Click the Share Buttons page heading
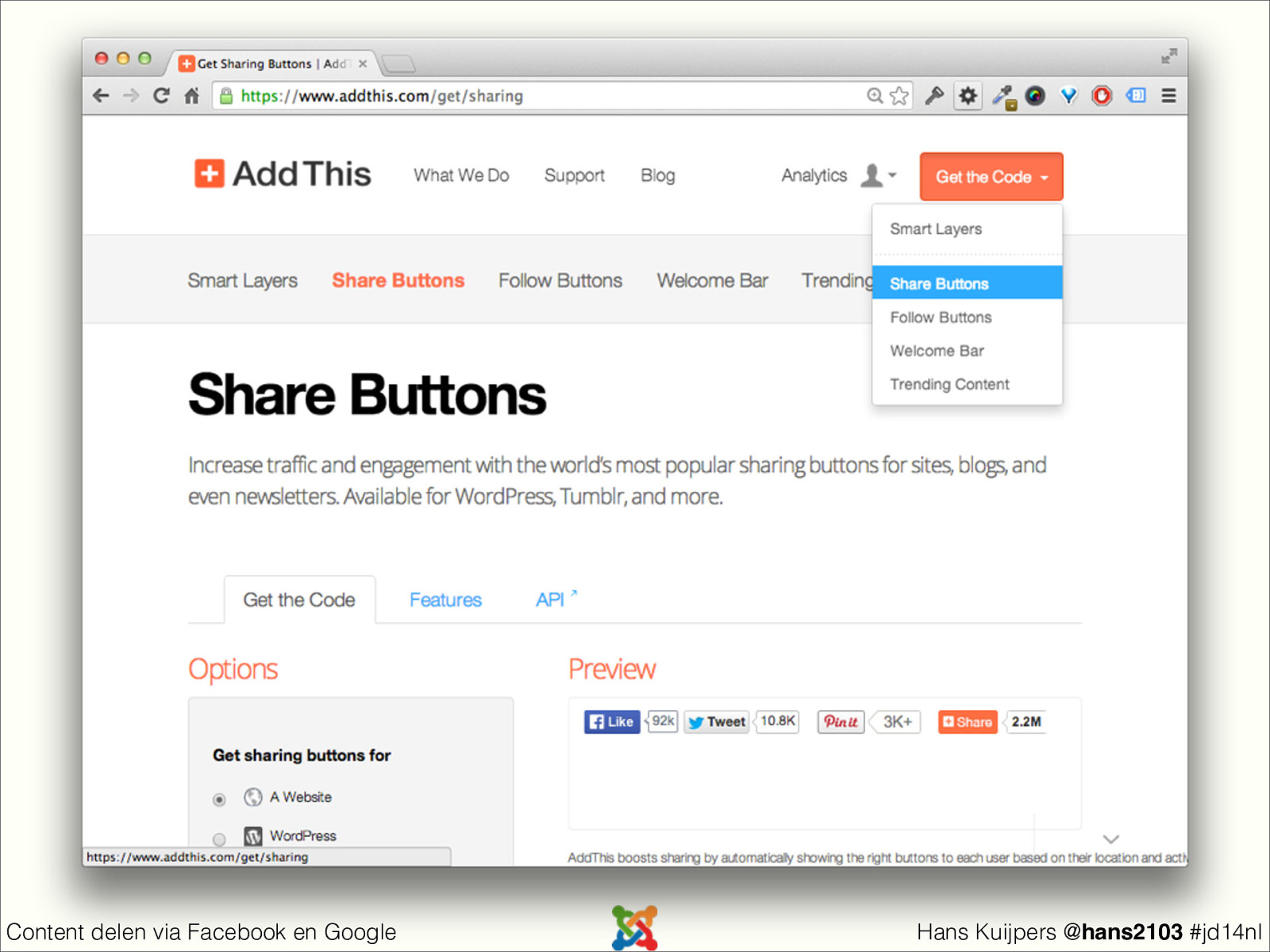Screen dimensions: 1270x952 coord(368,395)
